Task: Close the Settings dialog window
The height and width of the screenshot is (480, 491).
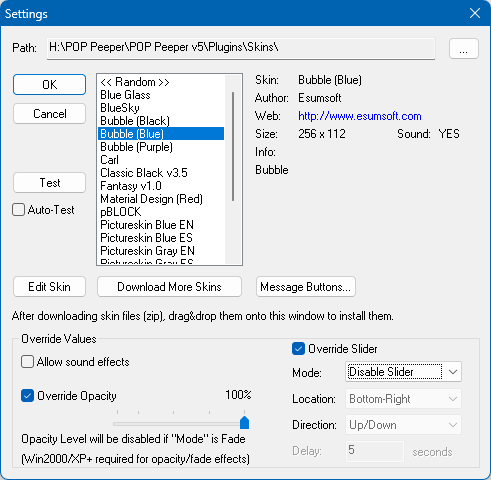Action: pos(475,13)
